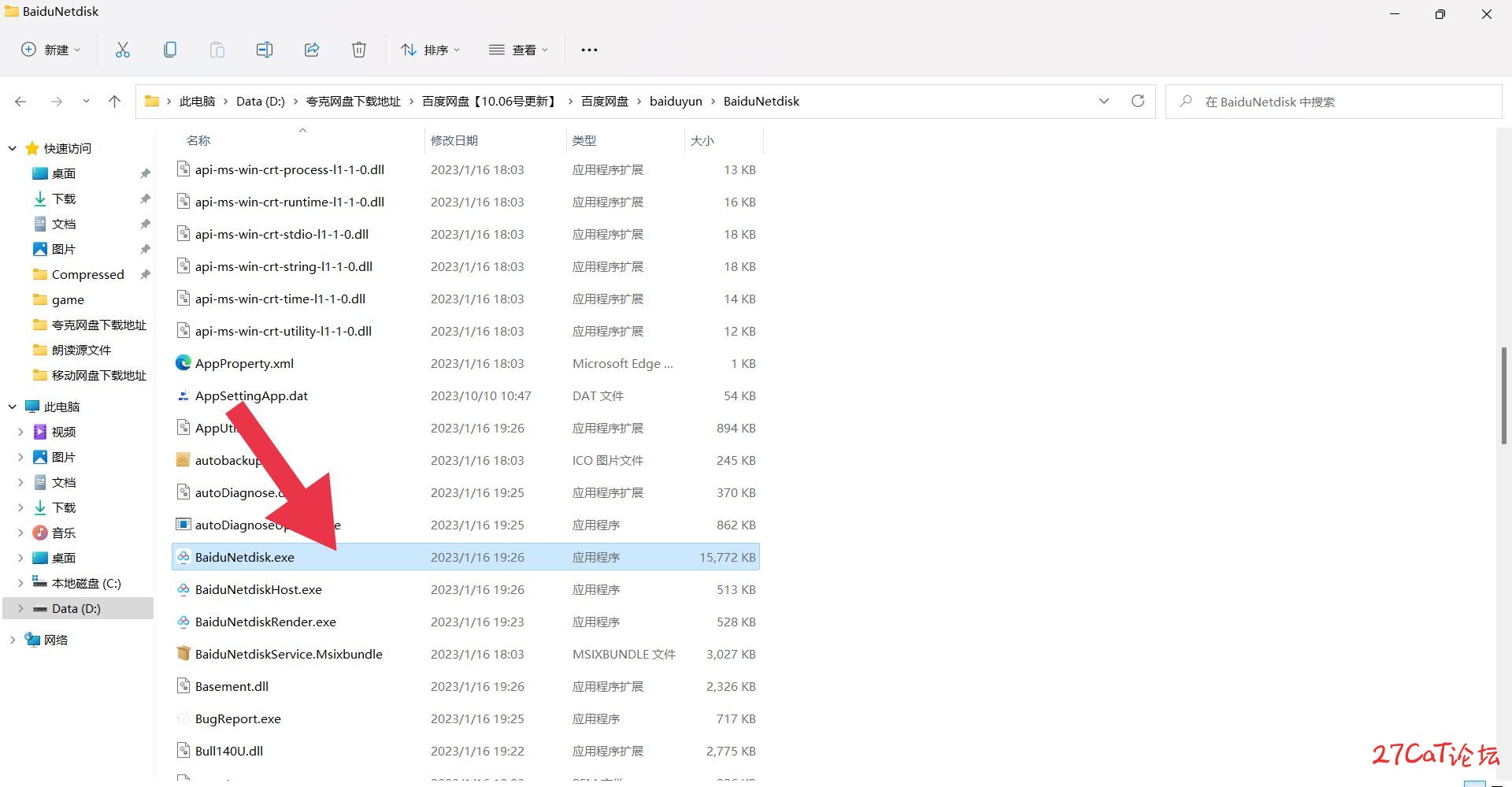Select api-ms-win-crt-string-l1-1-0.dll file
This screenshot has width=1512, height=787.
465,266
